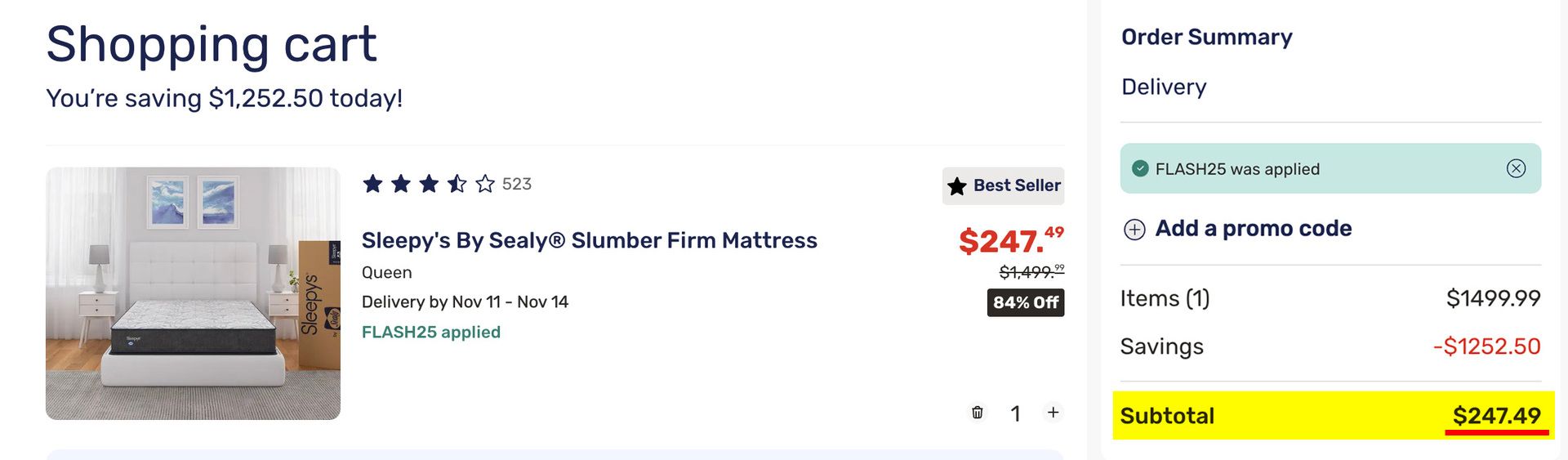
Task: Open the Sleepy's Slumber Firm Mattress title
Action: point(589,240)
